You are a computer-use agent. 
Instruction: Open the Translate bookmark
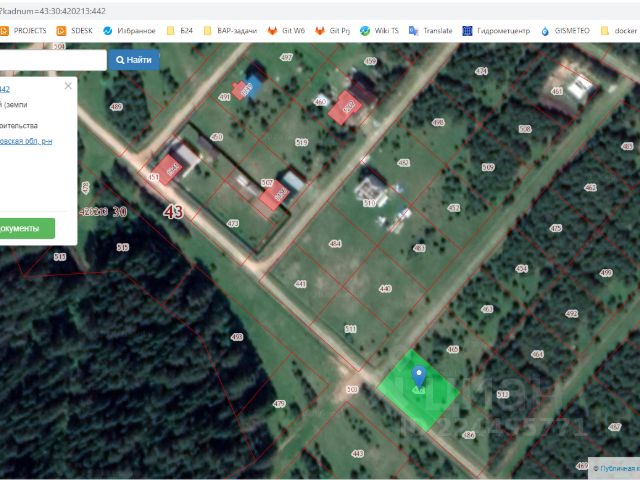(x=430, y=31)
